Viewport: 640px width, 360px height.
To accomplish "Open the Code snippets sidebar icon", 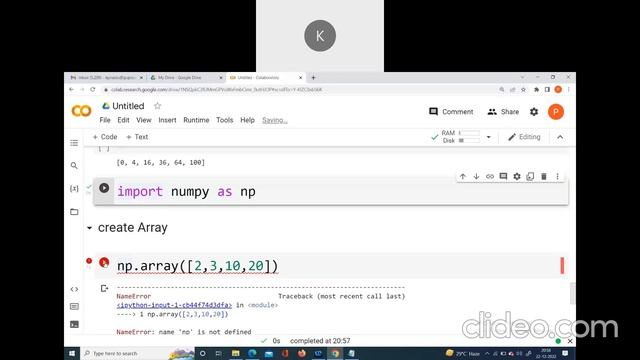I will [74, 289].
